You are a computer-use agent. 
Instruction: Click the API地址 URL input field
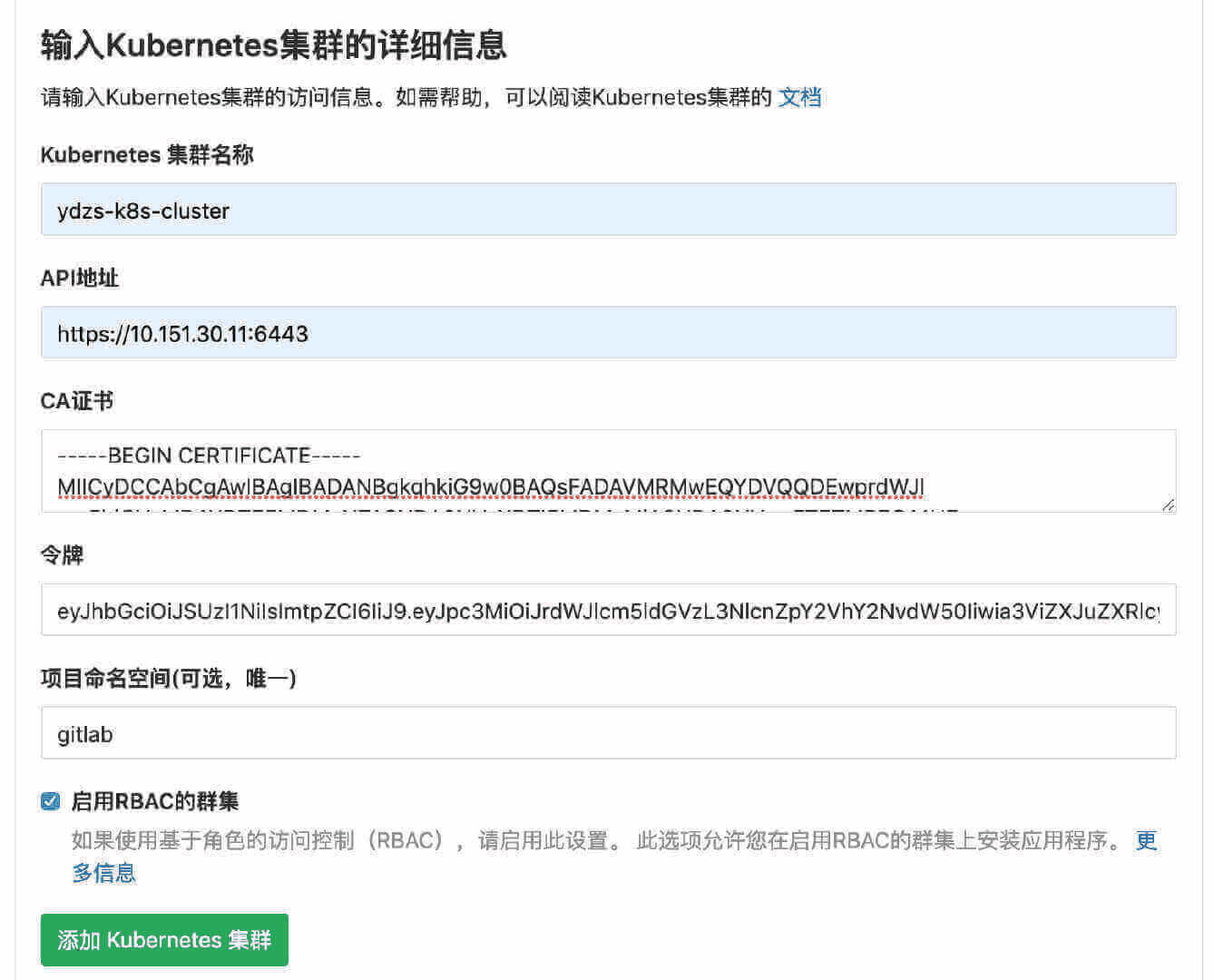[x=608, y=333]
